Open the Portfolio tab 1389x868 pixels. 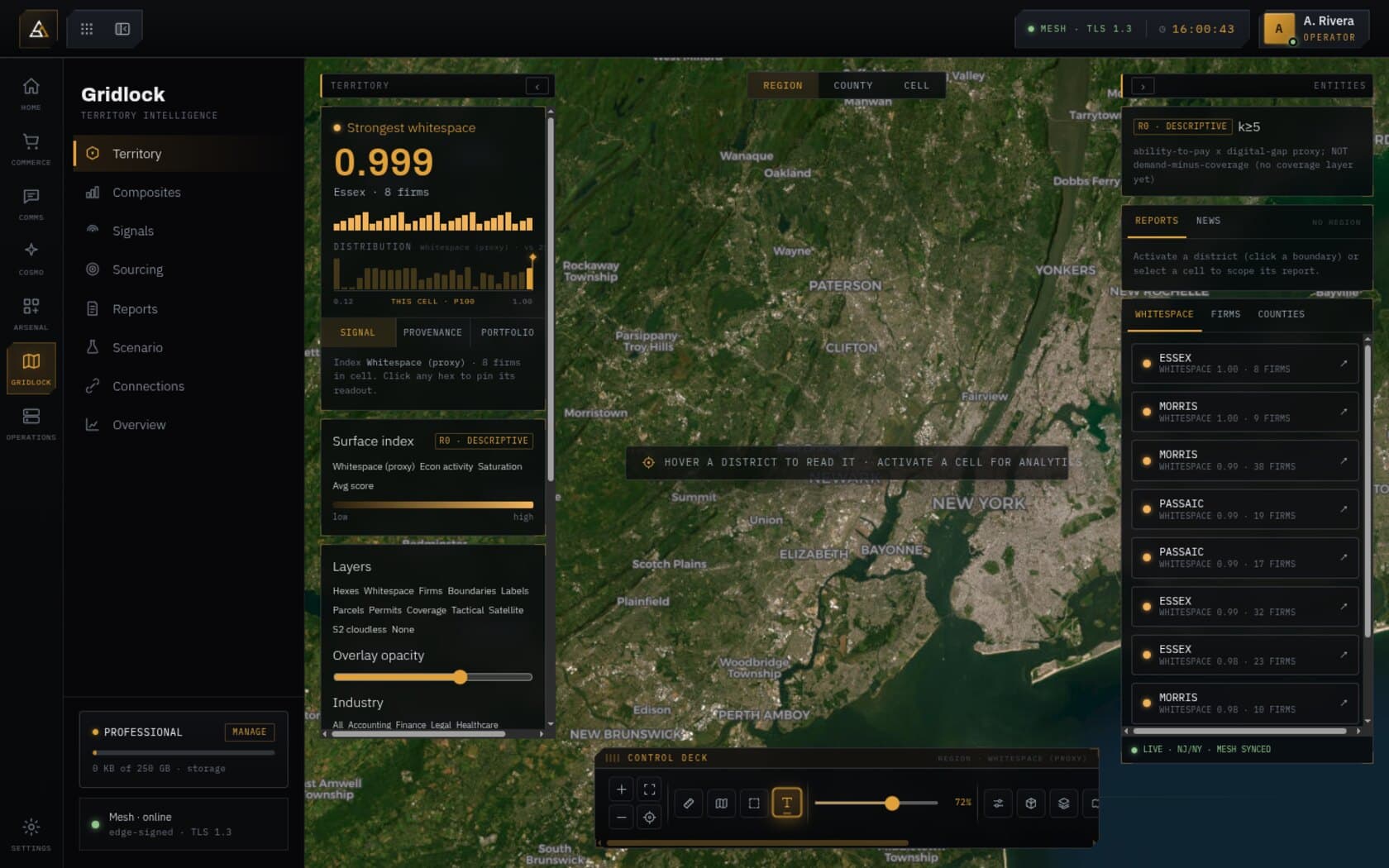click(x=508, y=332)
